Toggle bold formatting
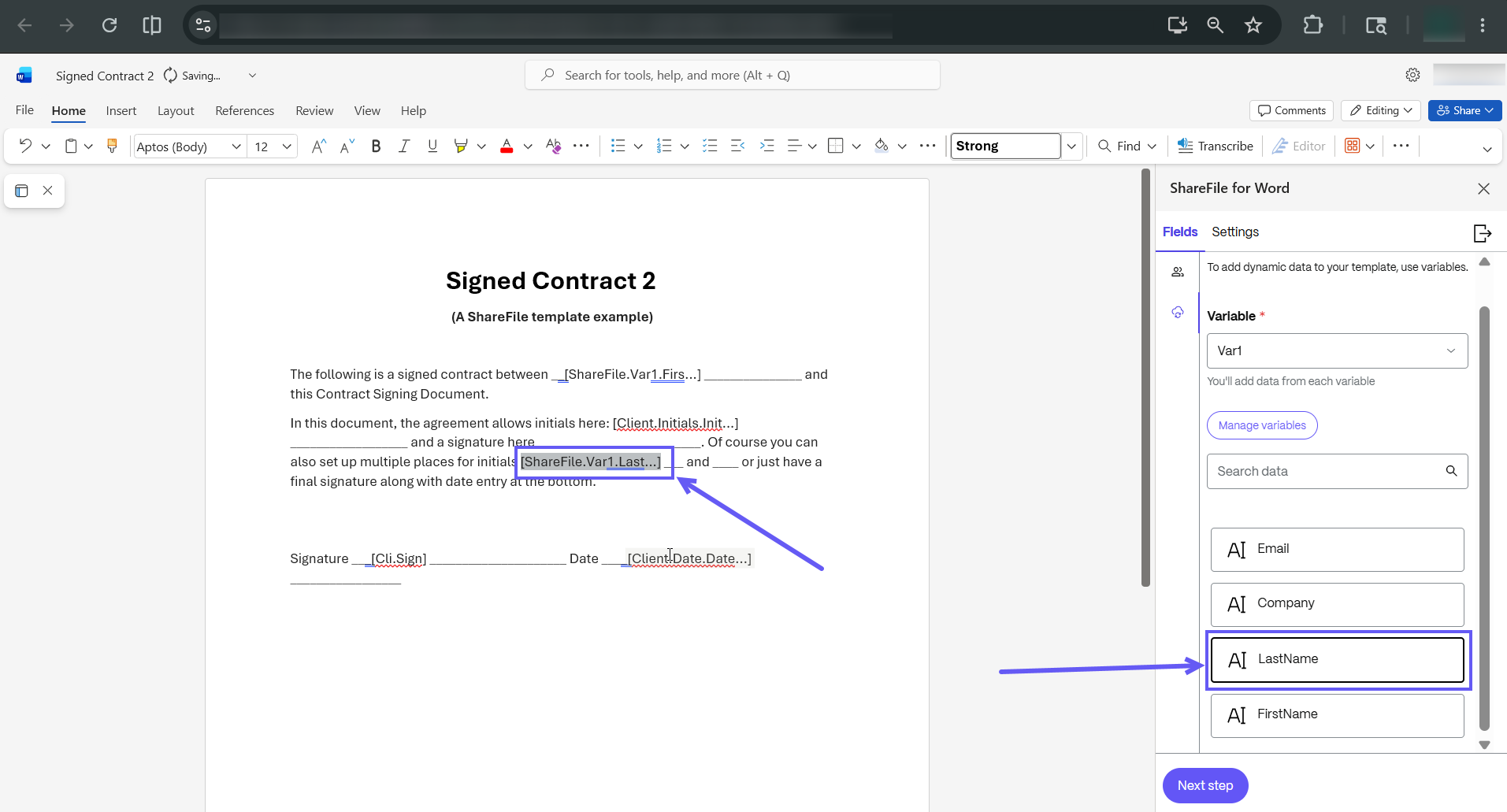 pyautogui.click(x=376, y=146)
